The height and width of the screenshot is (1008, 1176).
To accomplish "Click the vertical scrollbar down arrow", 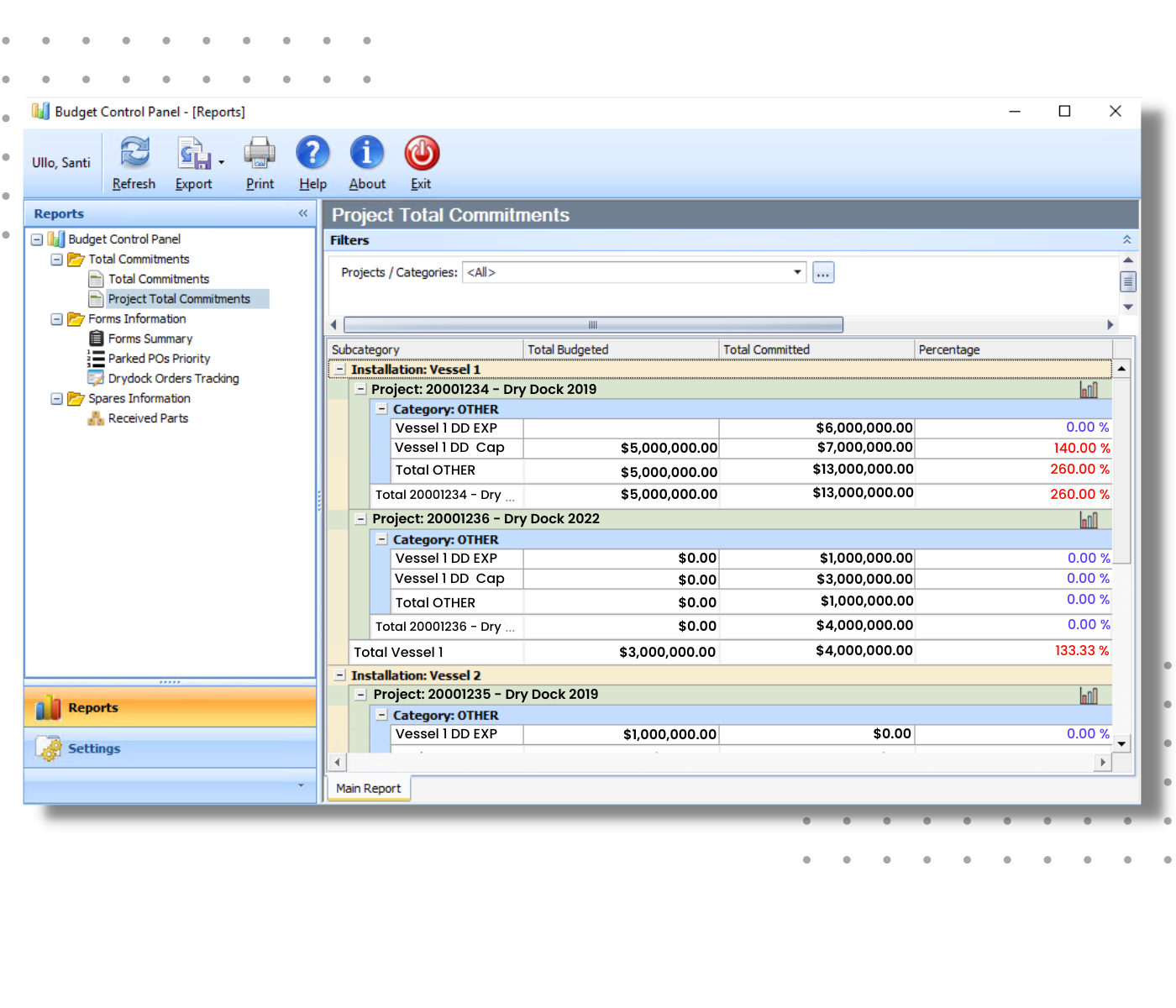I will 1122,743.
